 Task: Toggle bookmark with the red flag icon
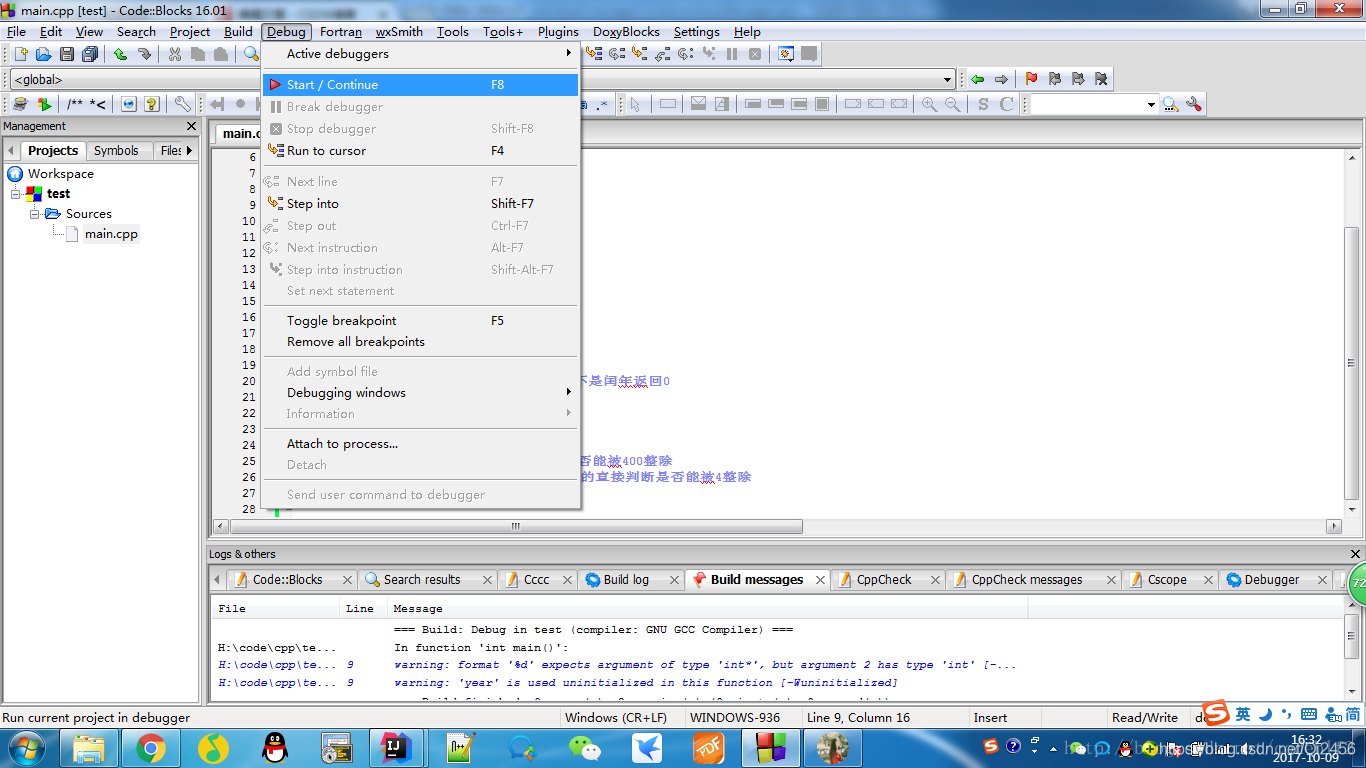tap(1031, 79)
